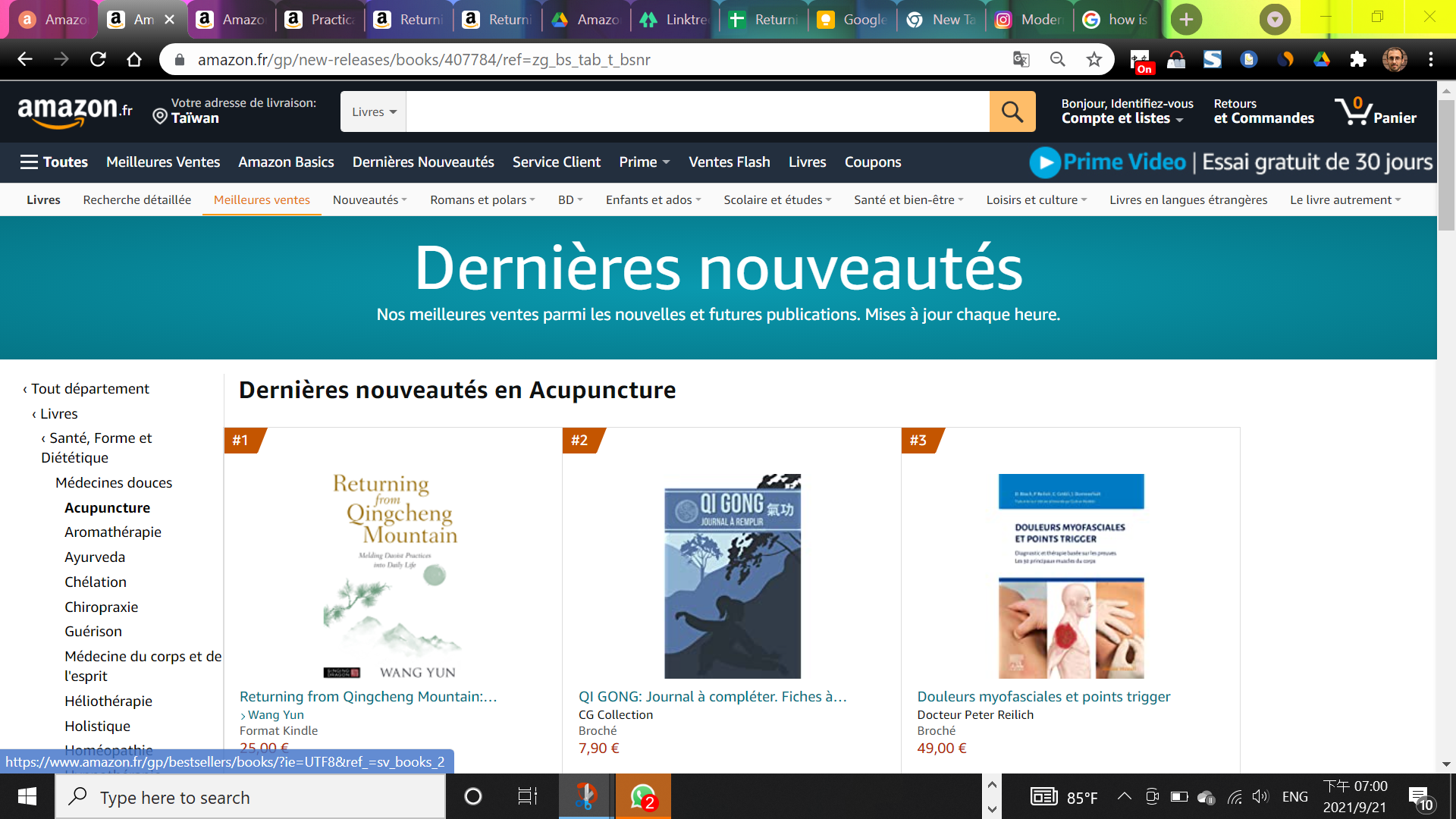Open Douleurs myofasciales et points trigger link
The height and width of the screenshot is (819, 1456).
1043,696
